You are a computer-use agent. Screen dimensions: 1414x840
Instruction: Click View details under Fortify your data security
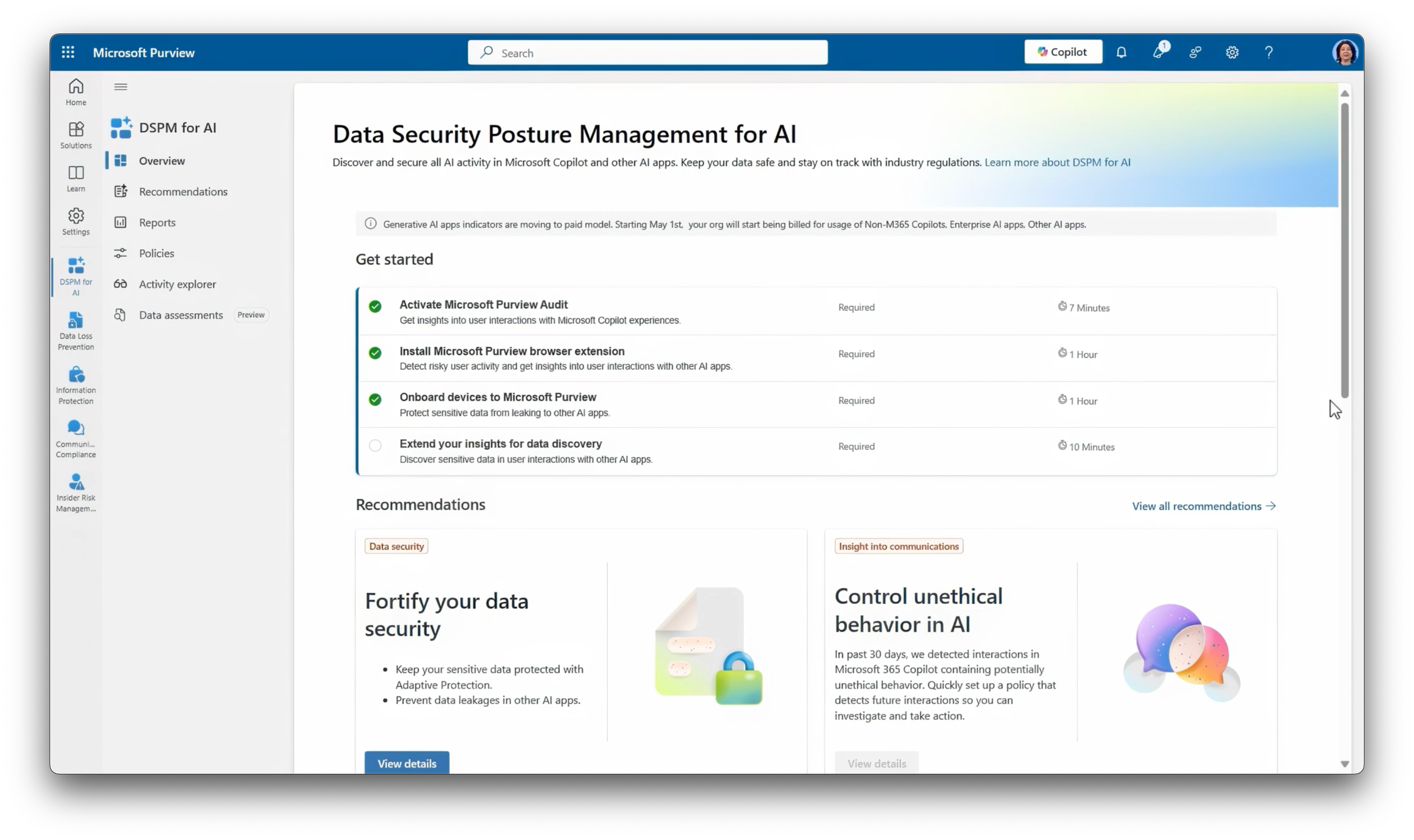[x=406, y=763]
